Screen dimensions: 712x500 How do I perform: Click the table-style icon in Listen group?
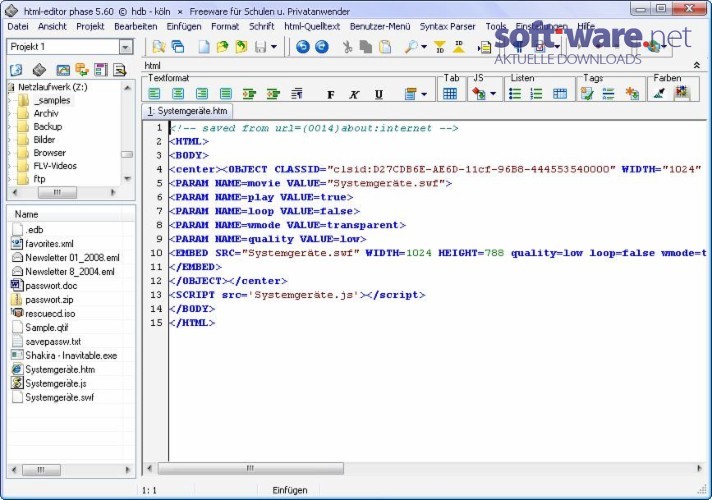[560, 94]
